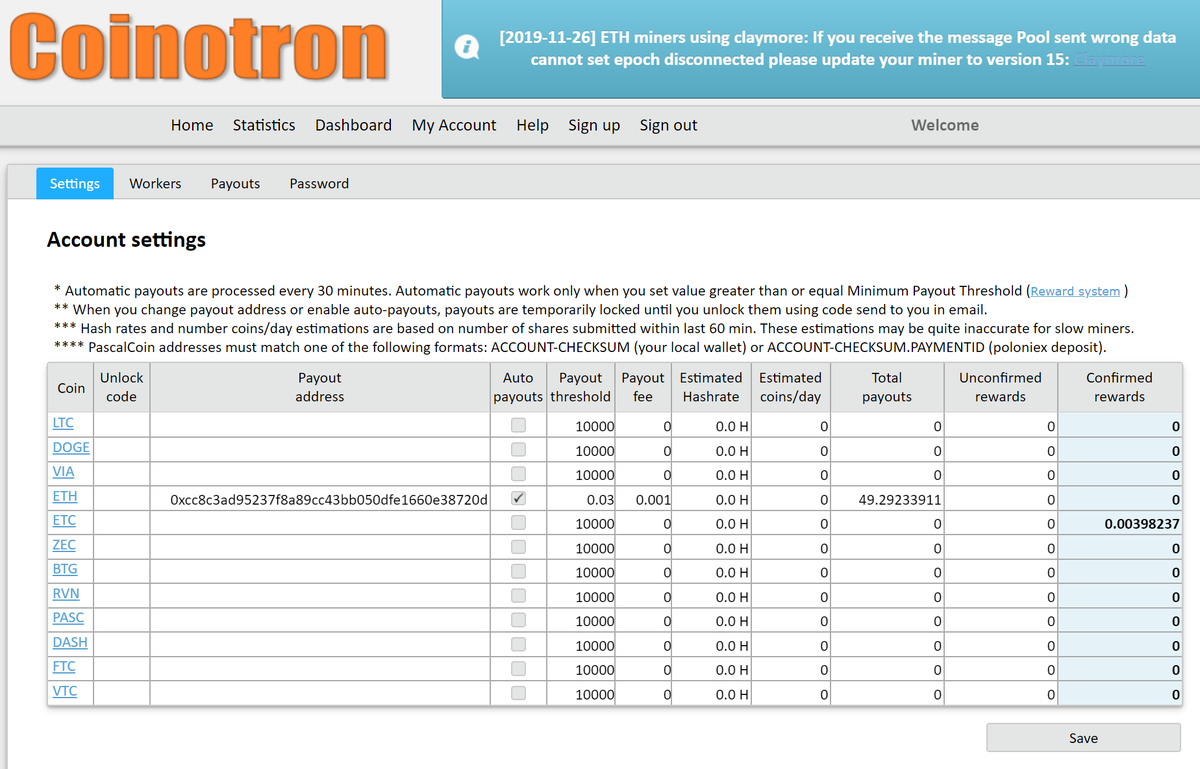Click Sign out in the navigation bar
This screenshot has height=769, width=1200.
[x=669, y=125]
